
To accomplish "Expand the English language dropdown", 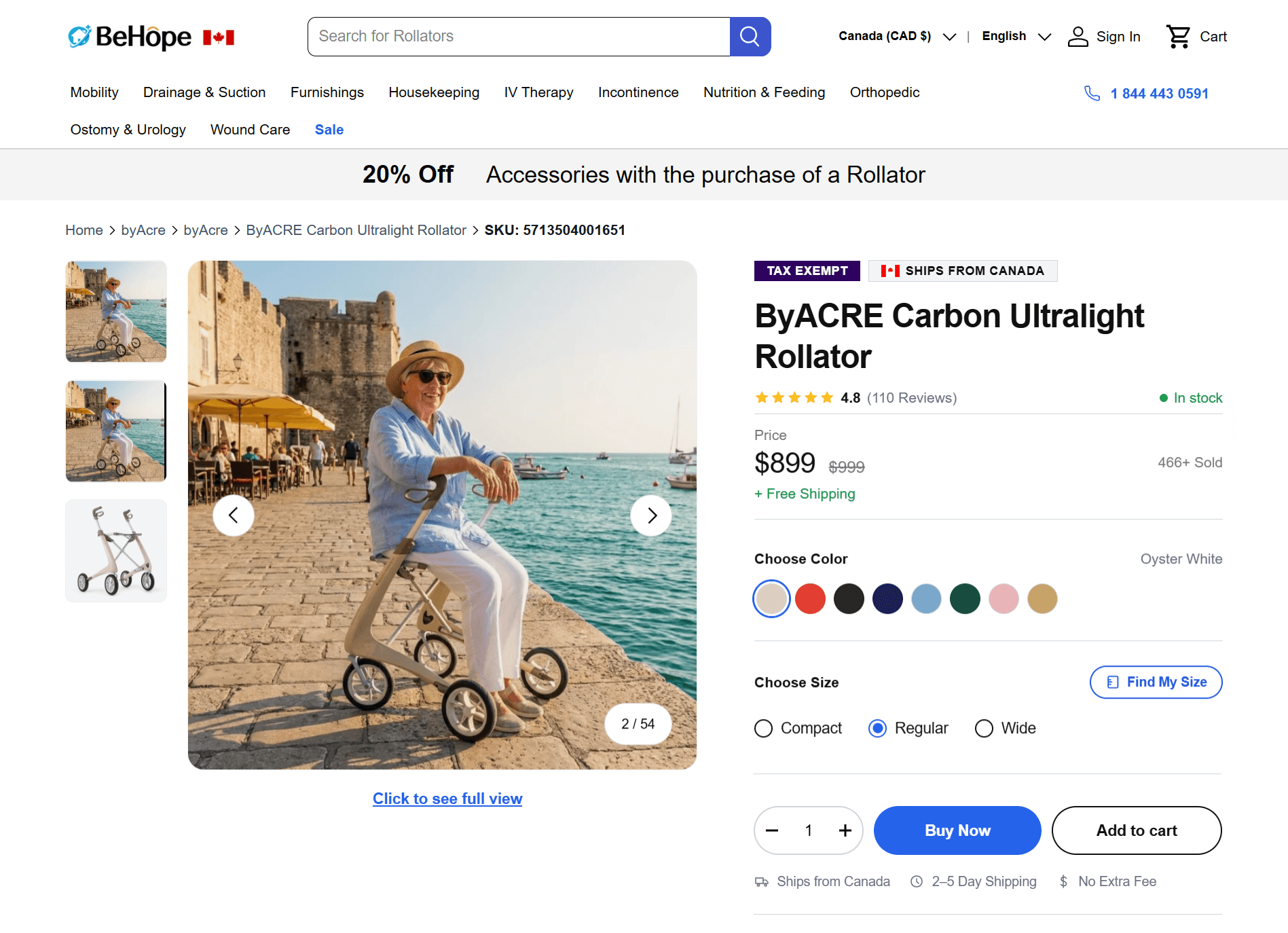I will [x=1016, y=37].
